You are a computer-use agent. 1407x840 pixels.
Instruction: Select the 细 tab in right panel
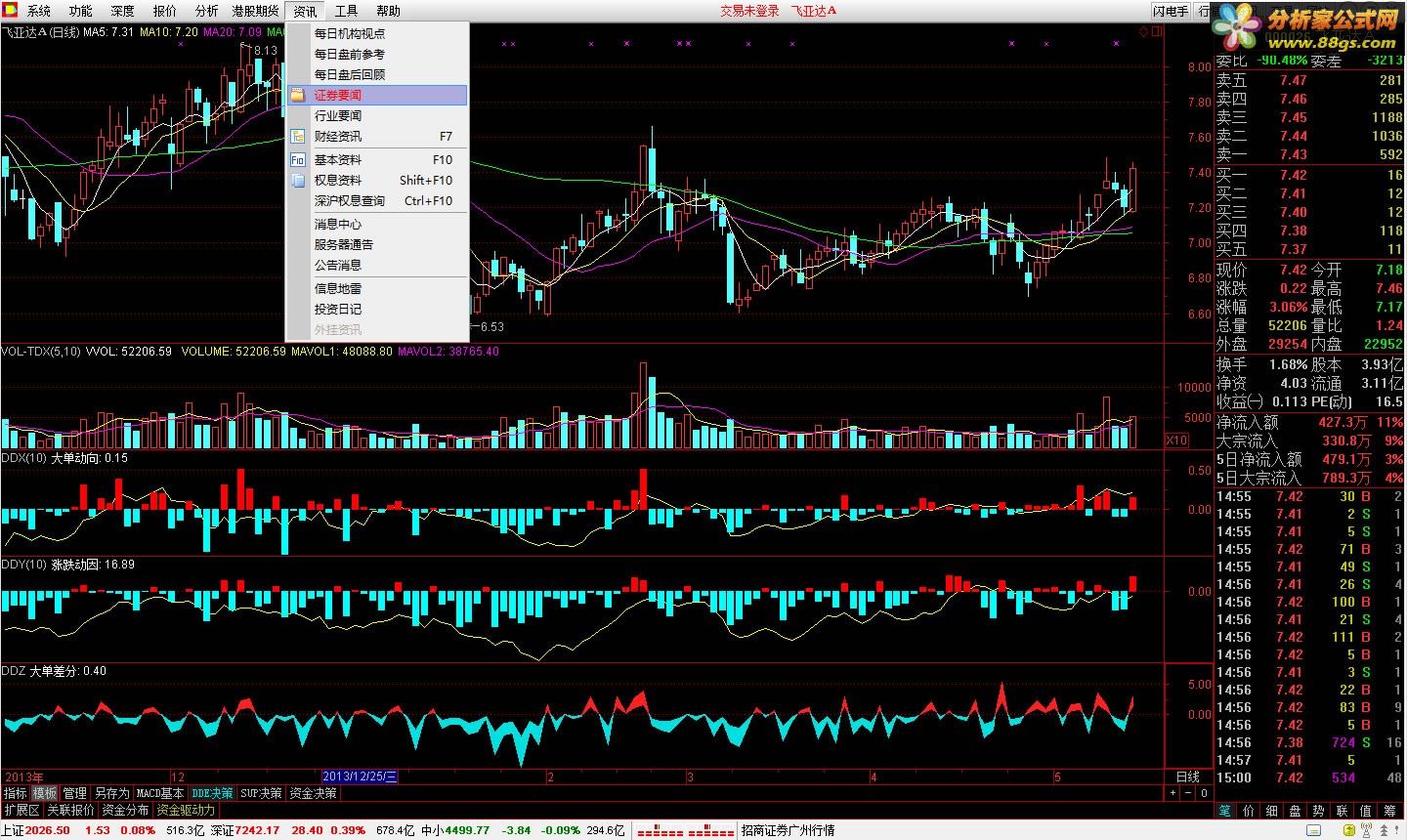(1272, 811)
